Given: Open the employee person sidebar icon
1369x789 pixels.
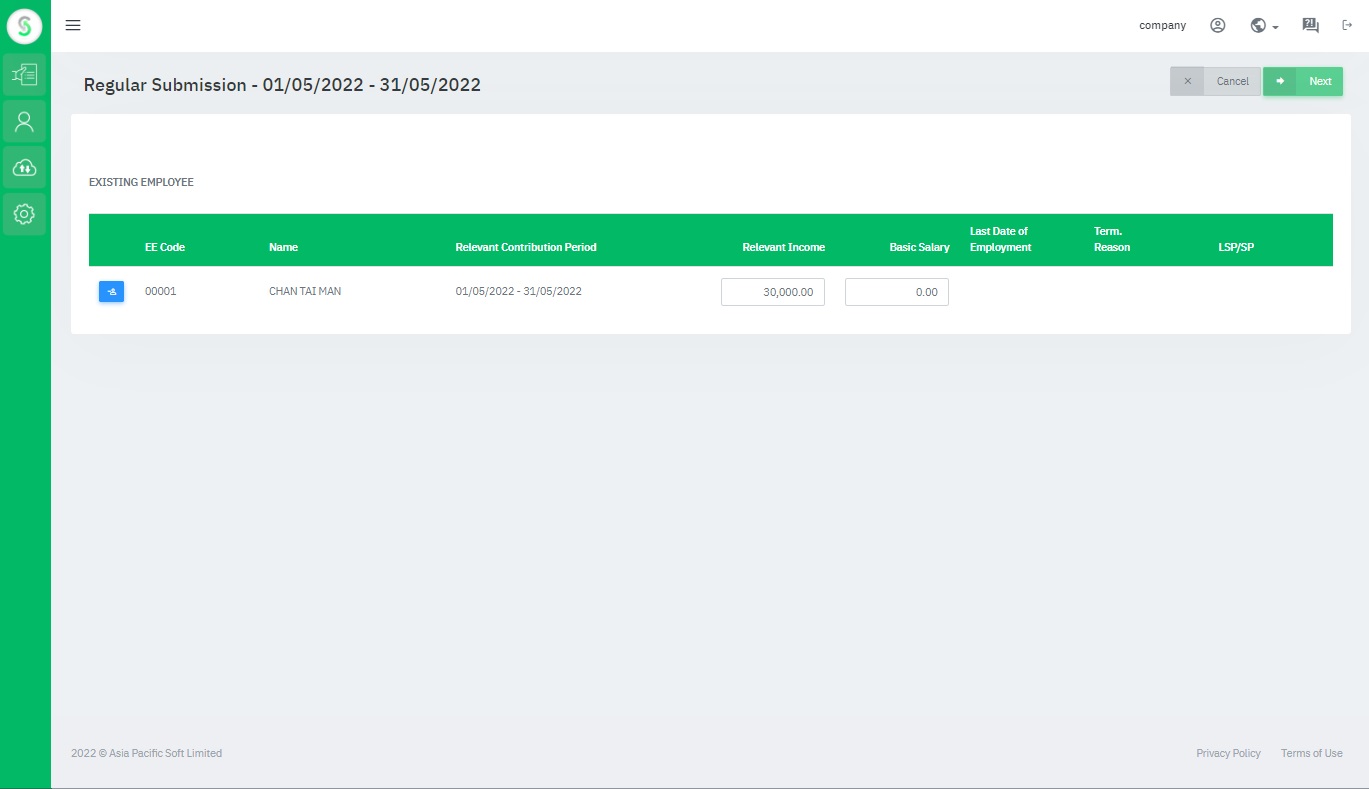Looking at the screenshot, I should click(25, 122).
